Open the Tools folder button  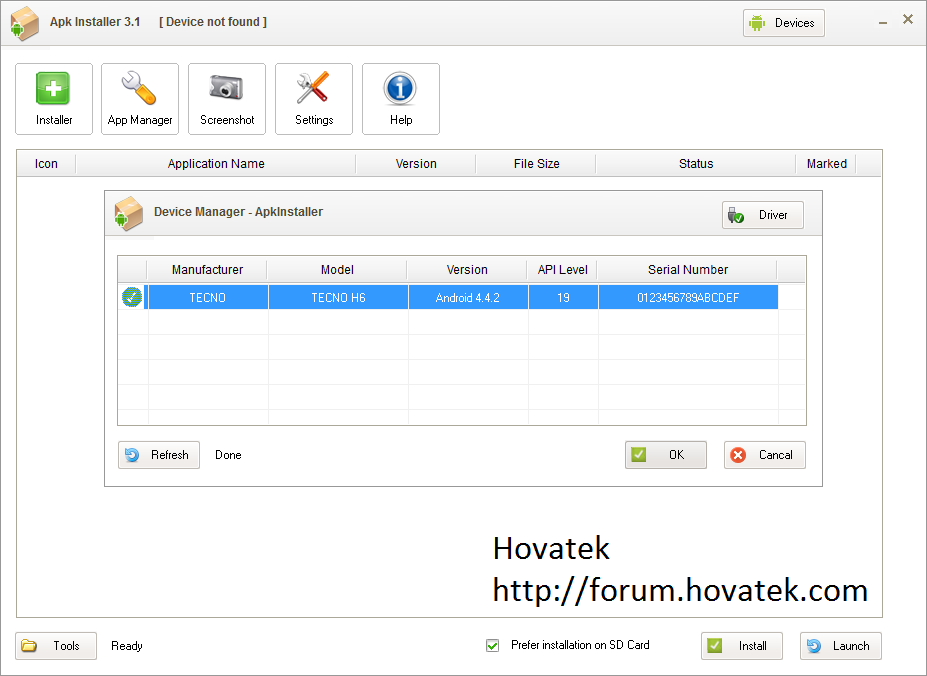[56, 646]
